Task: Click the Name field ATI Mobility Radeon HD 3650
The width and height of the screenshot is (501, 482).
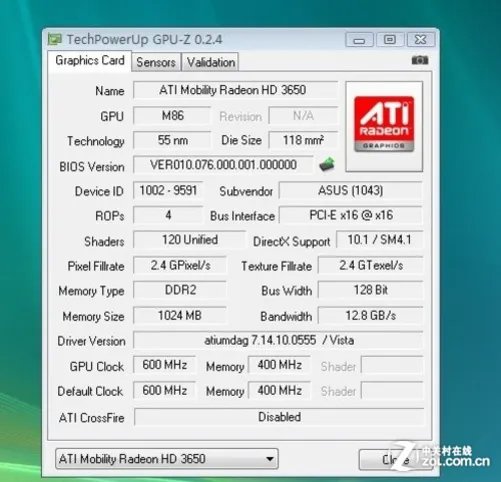Action: pyautogui.click(x=235, y=90)
